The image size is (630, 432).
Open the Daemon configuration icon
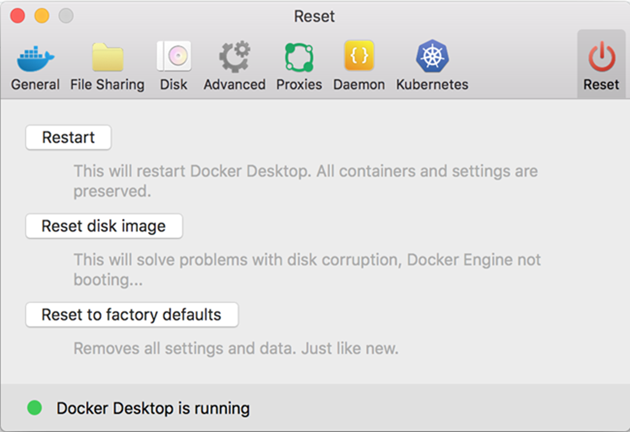point(359,57)
